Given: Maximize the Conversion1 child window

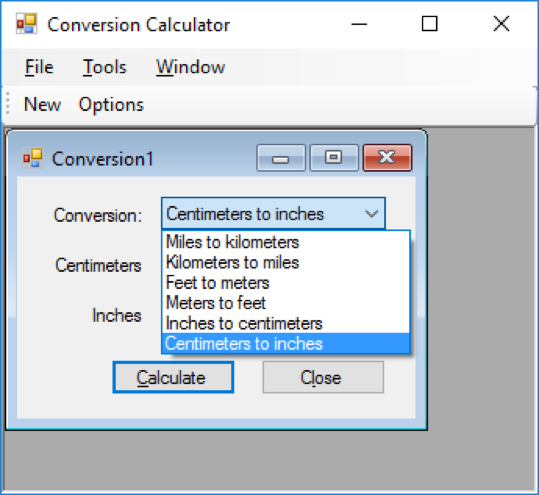Looking at the screenshot, I should click(334, 158).
